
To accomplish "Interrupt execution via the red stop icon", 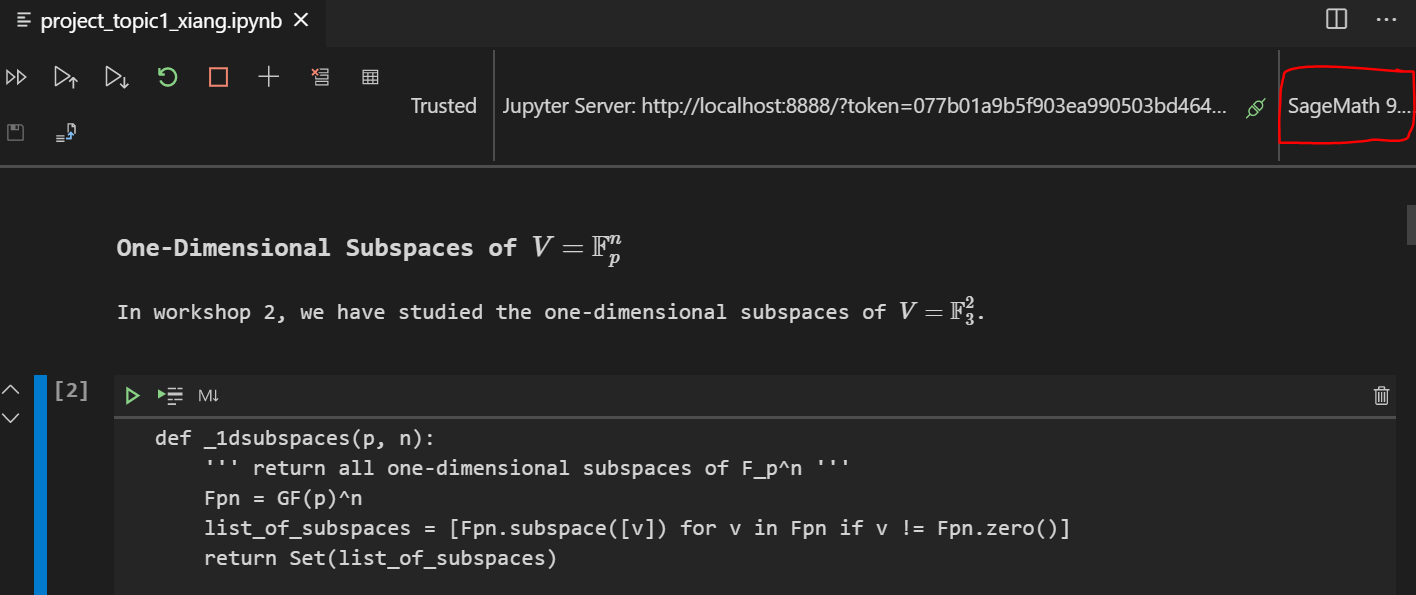I will [217, 76].
